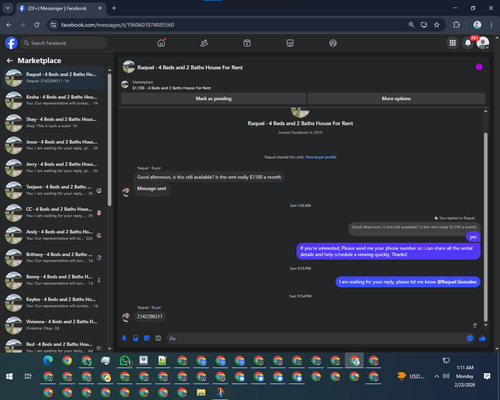
Task: Open the sticker picker icon
Action: tap(147, 338)
